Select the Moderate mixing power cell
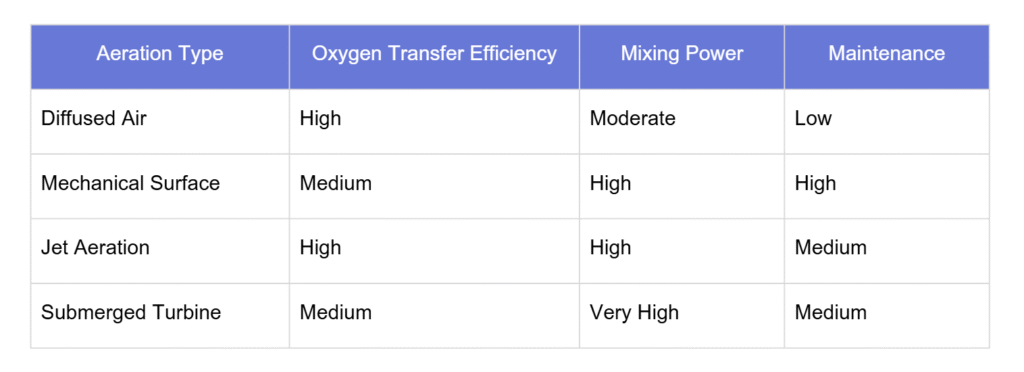The image size is (1024, 372). coord(682,121)
